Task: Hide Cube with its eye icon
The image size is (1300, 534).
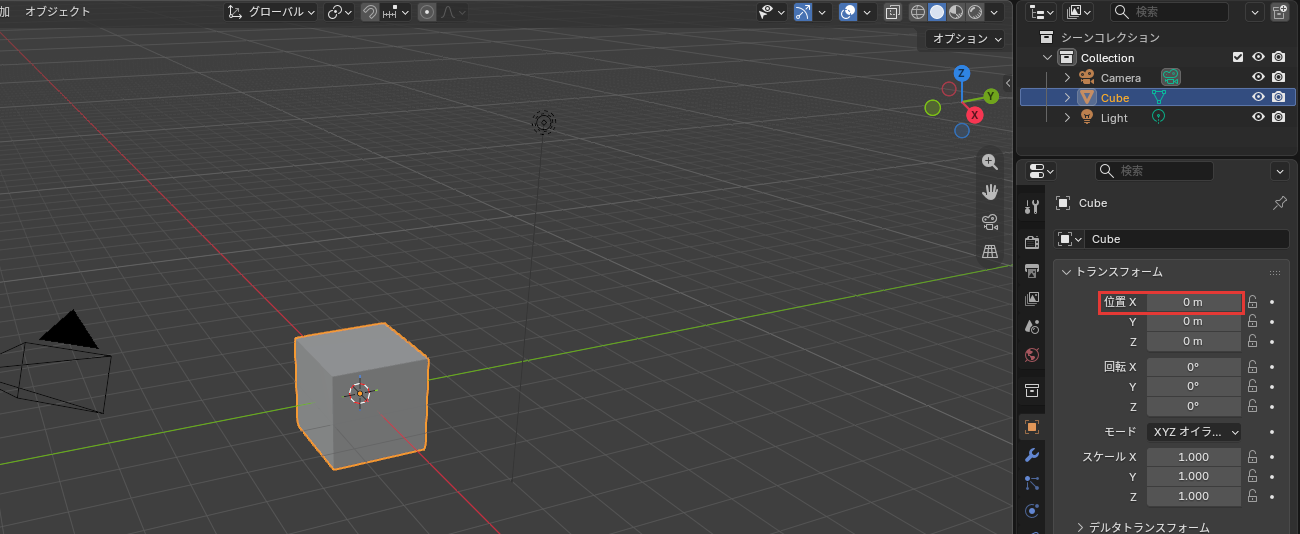Action: point(1259,98)
